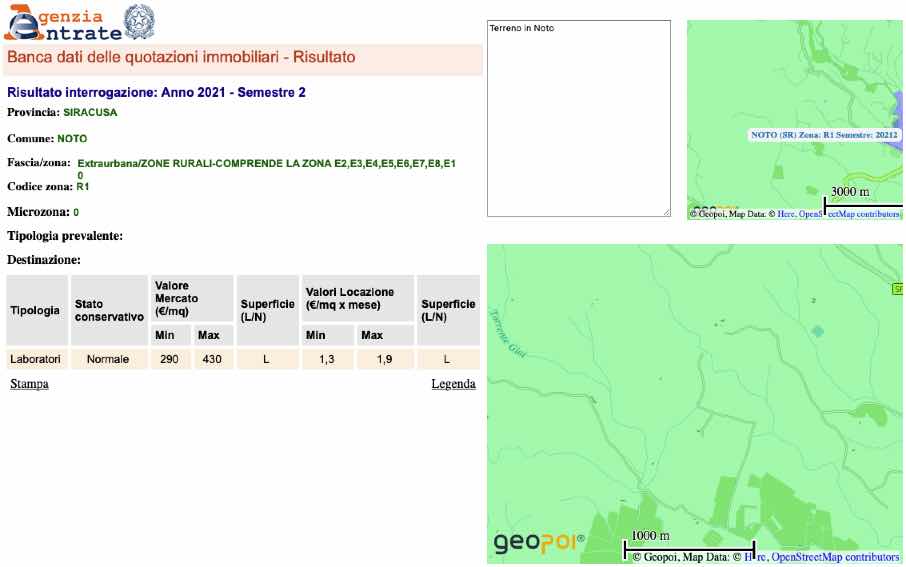Screen dimensions: 906x567
Task: Open the Stampa print link
Action: 29,384
